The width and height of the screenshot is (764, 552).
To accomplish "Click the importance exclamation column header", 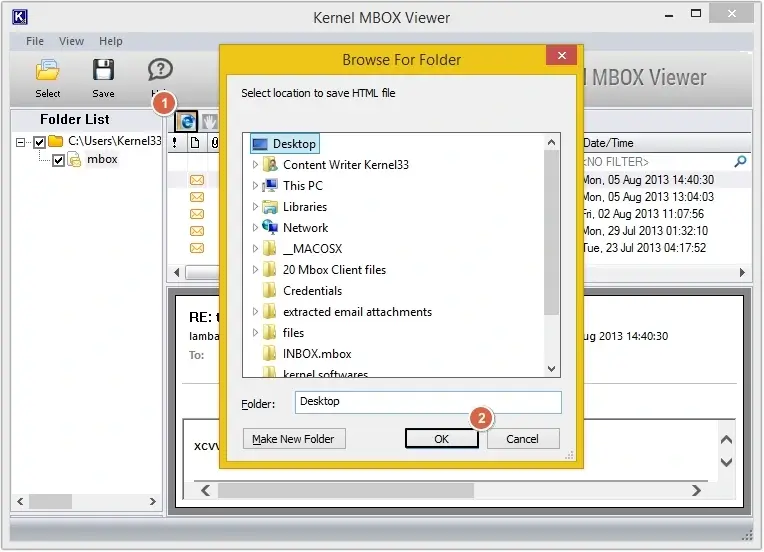I will pyautogui.click(x=174, y=143).
